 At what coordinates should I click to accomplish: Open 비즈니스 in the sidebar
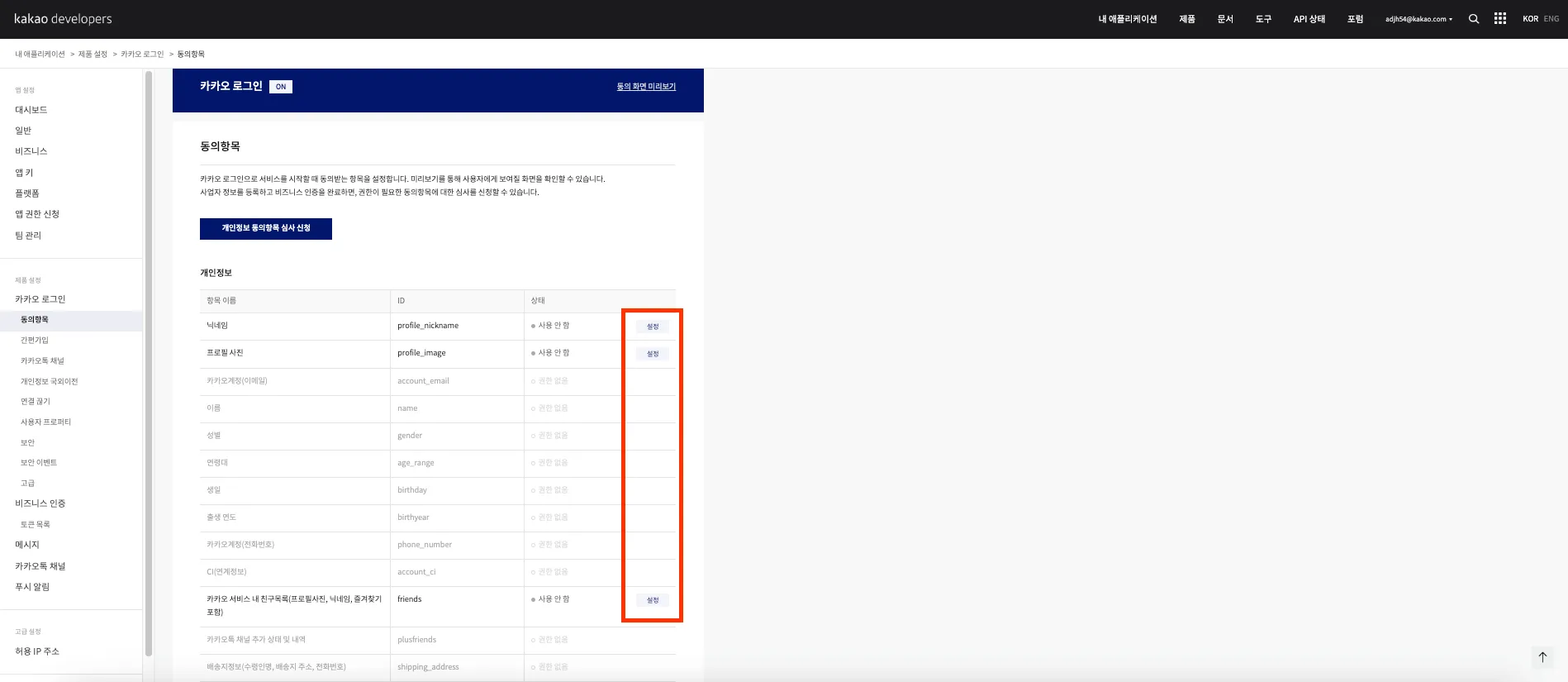[31, 151]
